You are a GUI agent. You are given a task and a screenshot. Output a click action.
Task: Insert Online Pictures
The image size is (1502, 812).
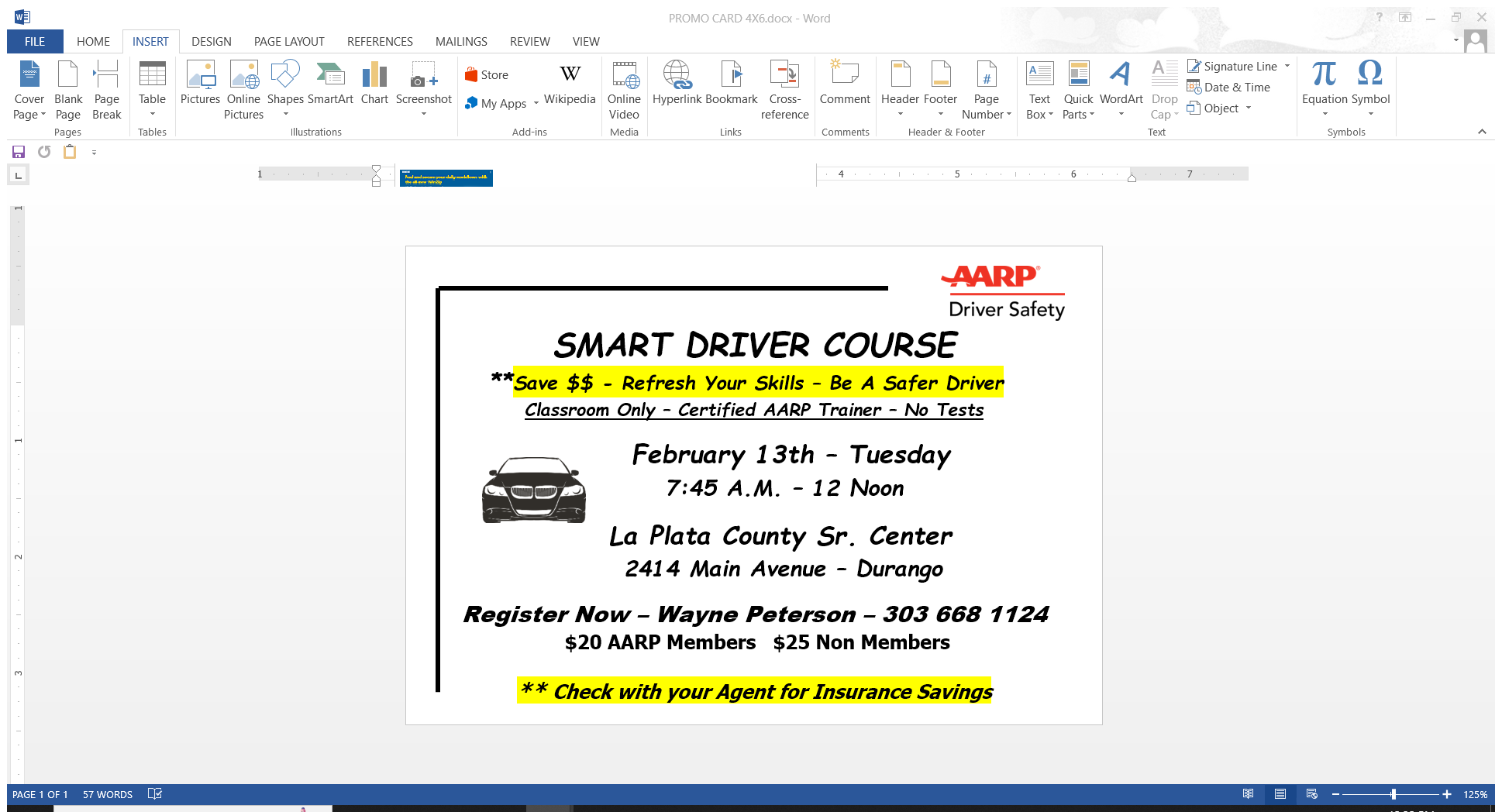pyautogui.click(x=243, y=90)
